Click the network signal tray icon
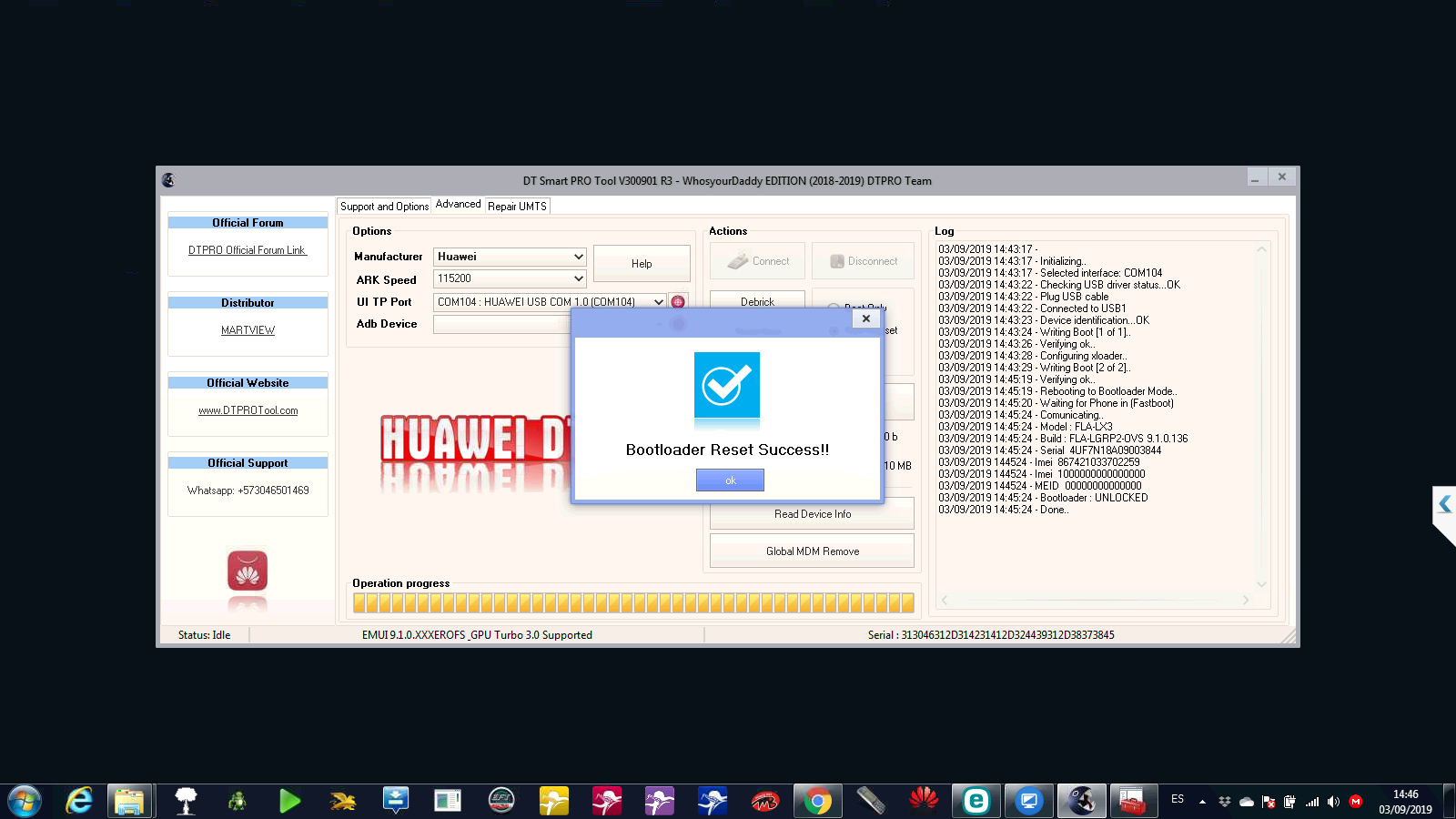The image size is (1456, 819). pyautogui.click(x=1312, y=802)
